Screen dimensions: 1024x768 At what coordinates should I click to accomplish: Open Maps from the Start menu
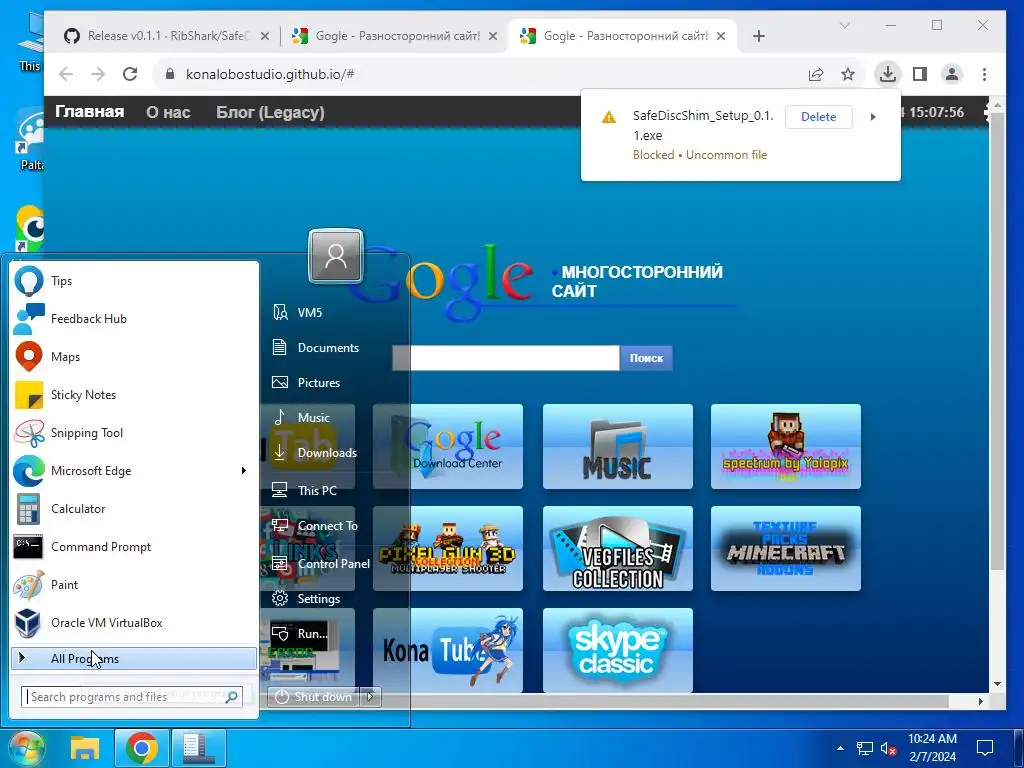point(134,357)
